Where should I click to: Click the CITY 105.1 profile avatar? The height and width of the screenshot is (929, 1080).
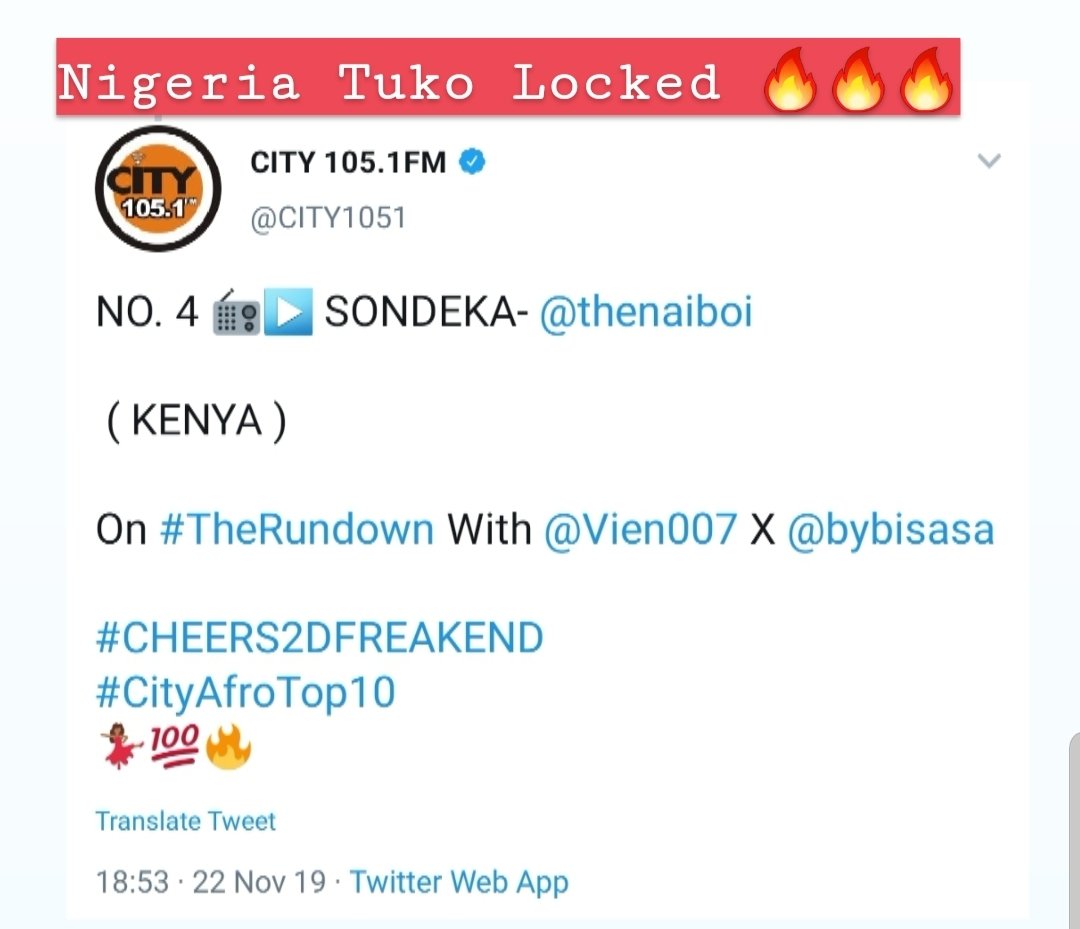click(158, 189)
